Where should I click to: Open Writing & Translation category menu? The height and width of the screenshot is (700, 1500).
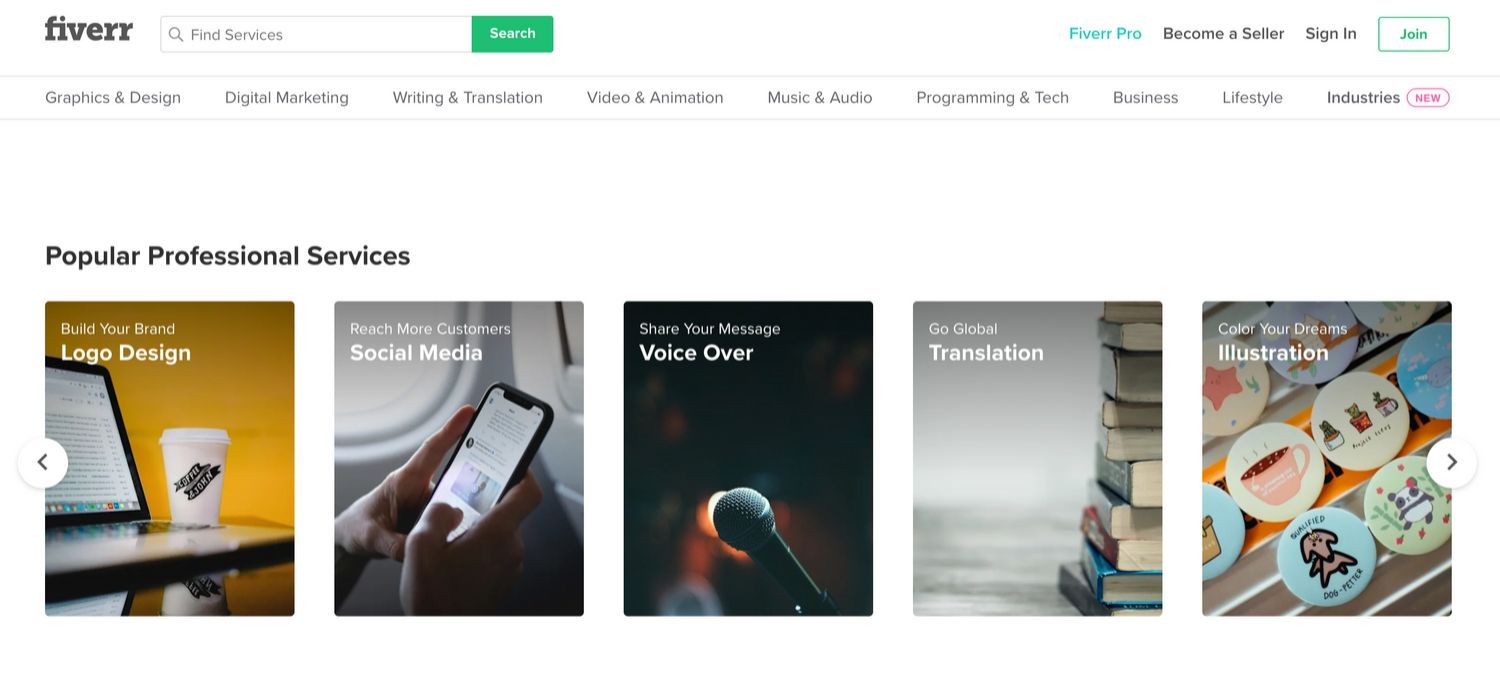(x=468, y=98)
